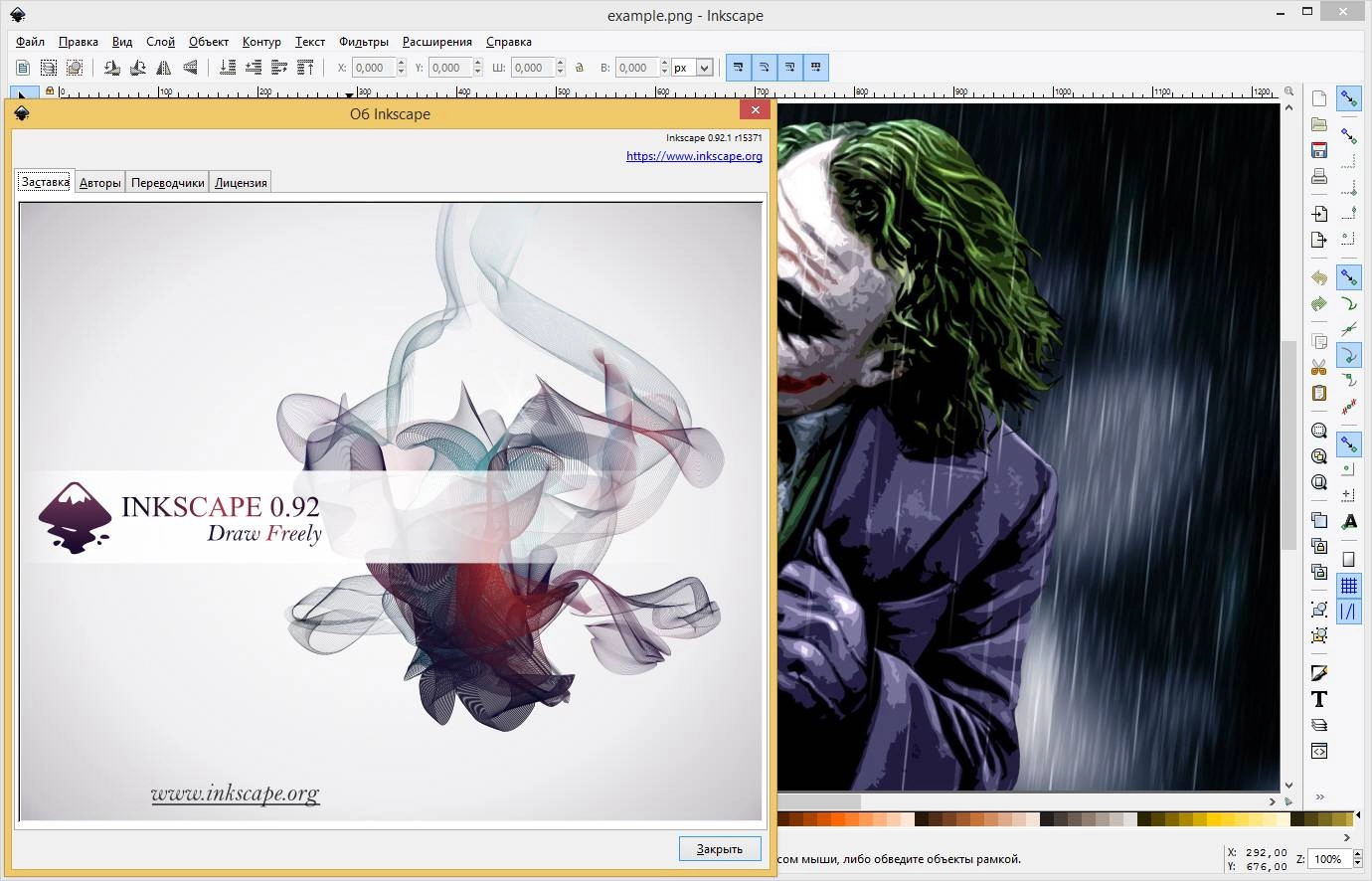Viewport: 1372px width, 881px height.
Task: Click the Export icon
Action: [1319, 240]
